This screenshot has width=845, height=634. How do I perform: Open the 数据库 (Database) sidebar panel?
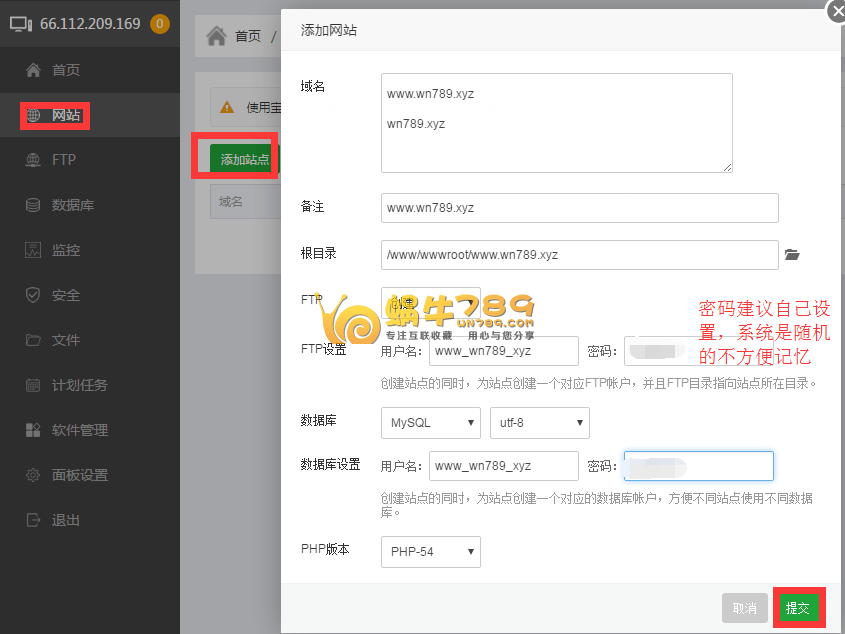(x=62, y=205)
